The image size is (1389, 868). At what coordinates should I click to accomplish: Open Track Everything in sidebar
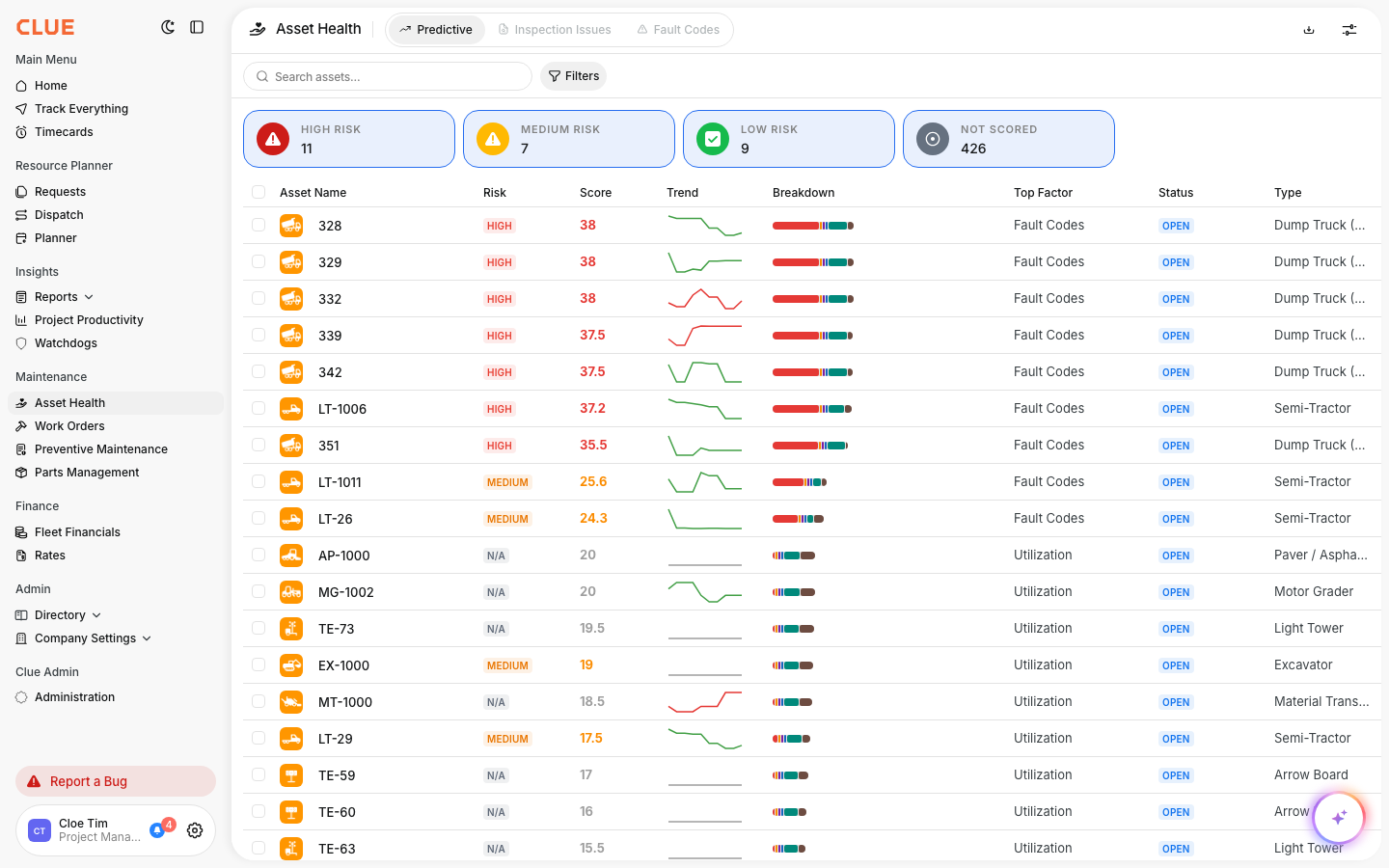81,109
